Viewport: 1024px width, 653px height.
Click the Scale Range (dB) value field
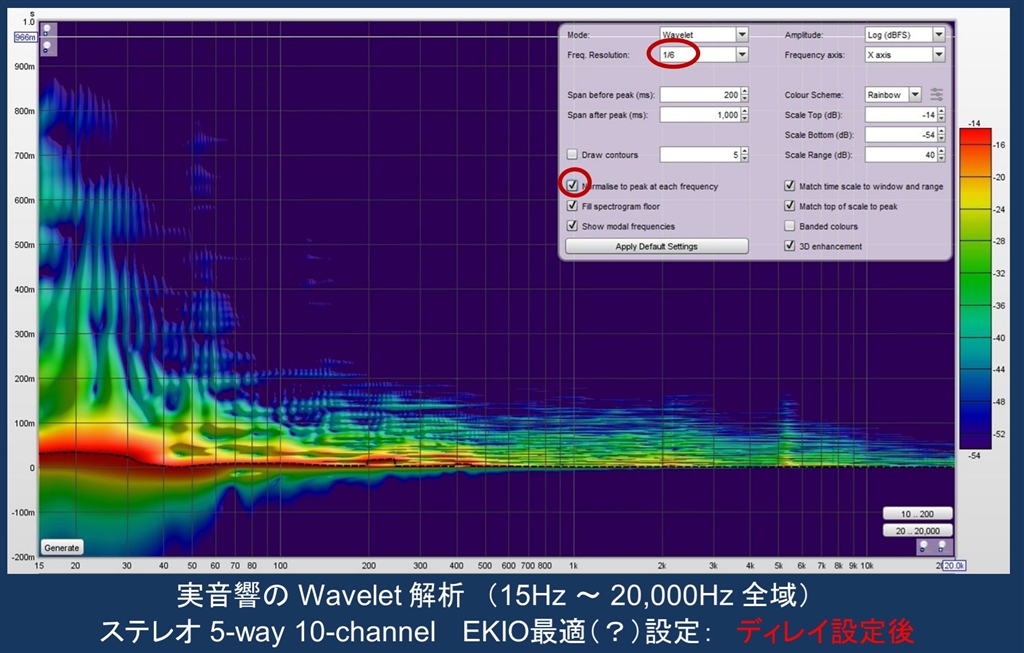coord(901,155)
